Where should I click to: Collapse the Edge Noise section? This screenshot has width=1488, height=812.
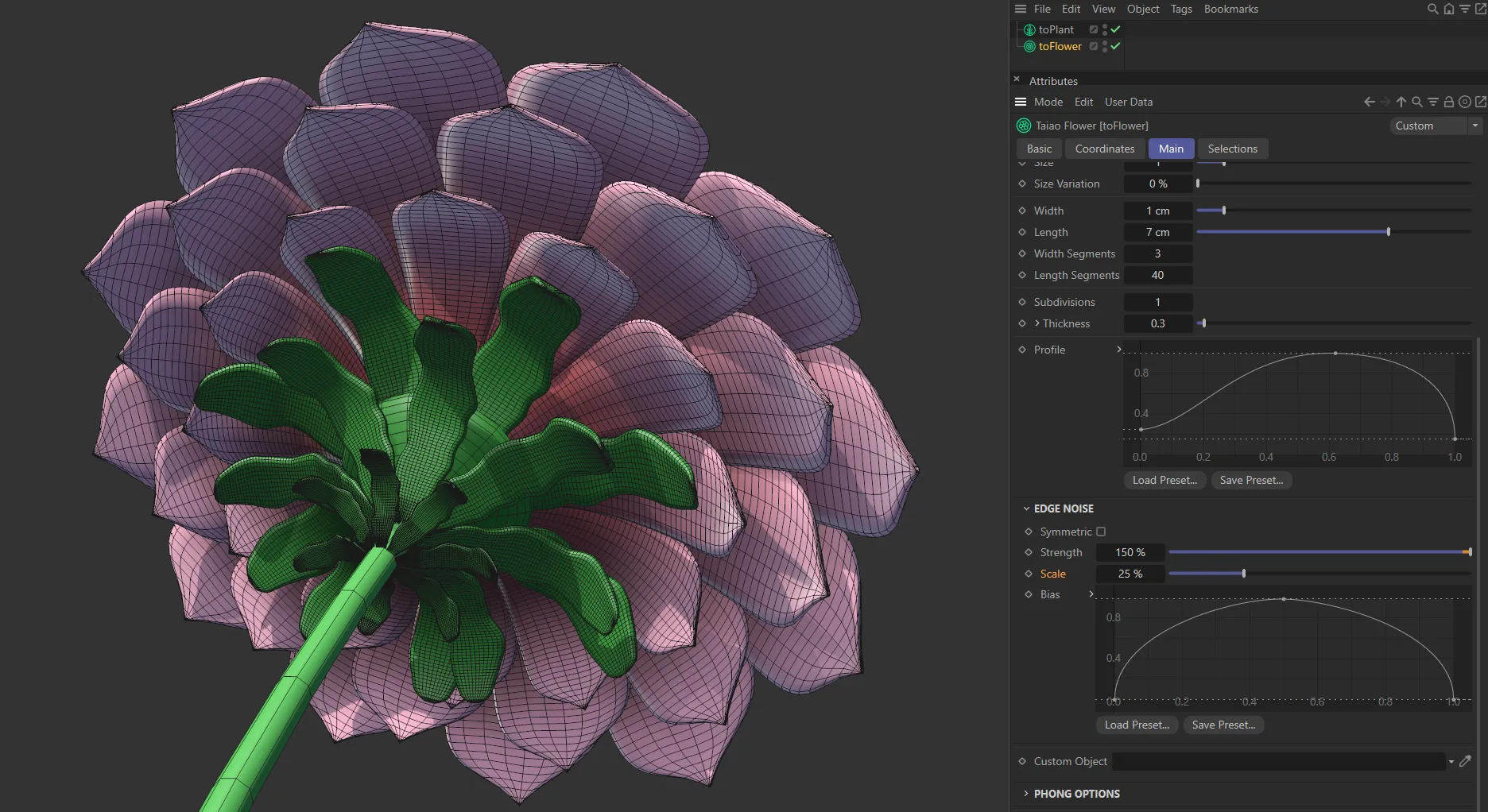[x=1026, y=508]
